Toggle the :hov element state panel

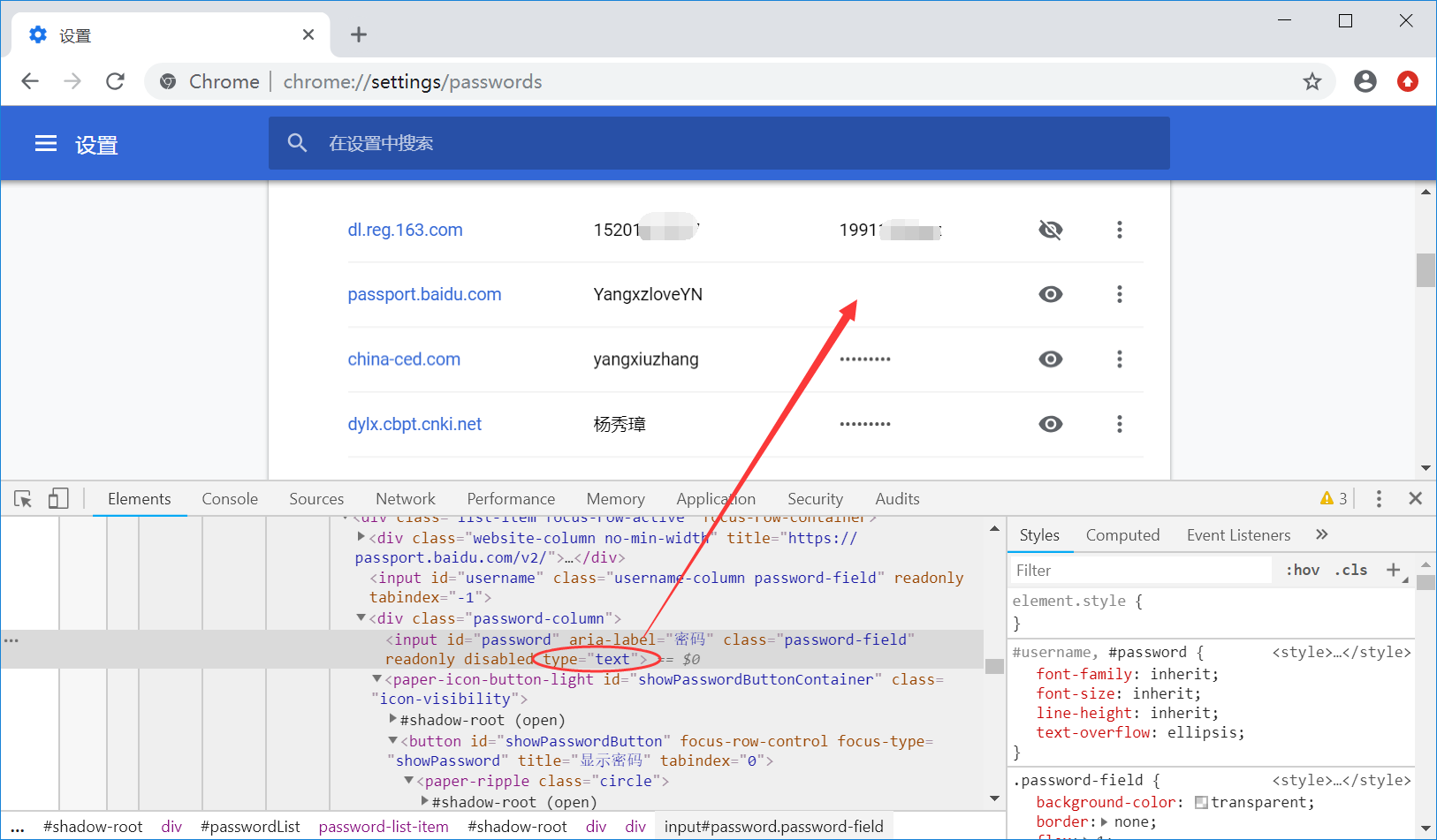coord(1303,571)
